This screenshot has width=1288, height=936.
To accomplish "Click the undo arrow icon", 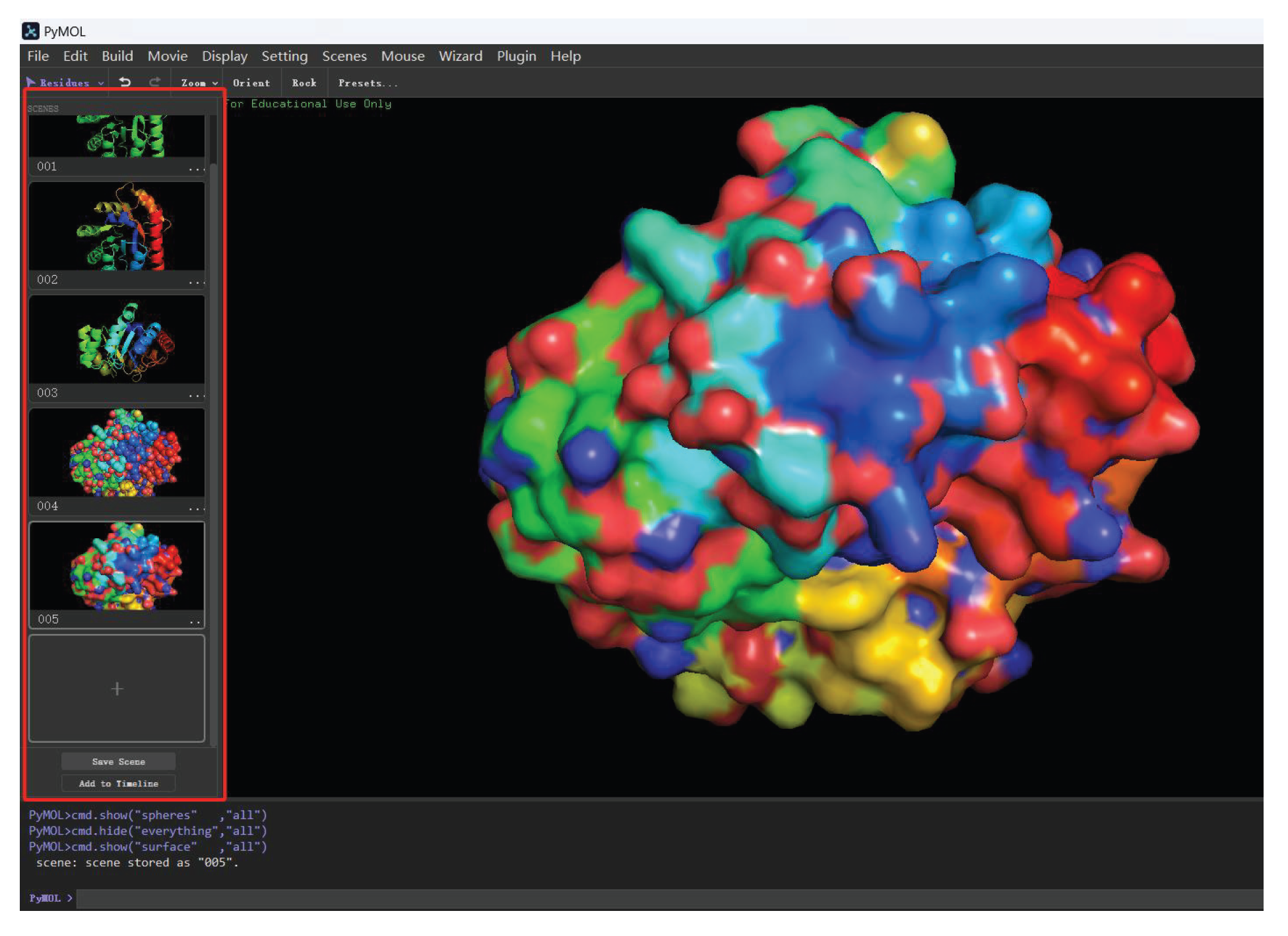I will click(x=125, y=82).
